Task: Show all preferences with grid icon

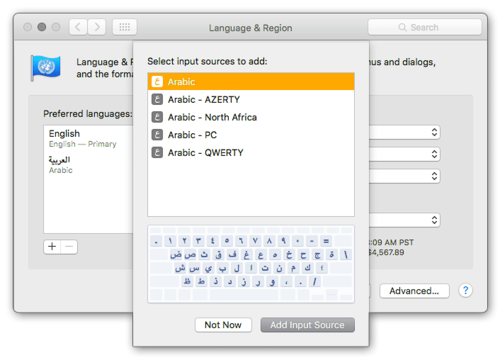Action: click(x=125, y=27)
